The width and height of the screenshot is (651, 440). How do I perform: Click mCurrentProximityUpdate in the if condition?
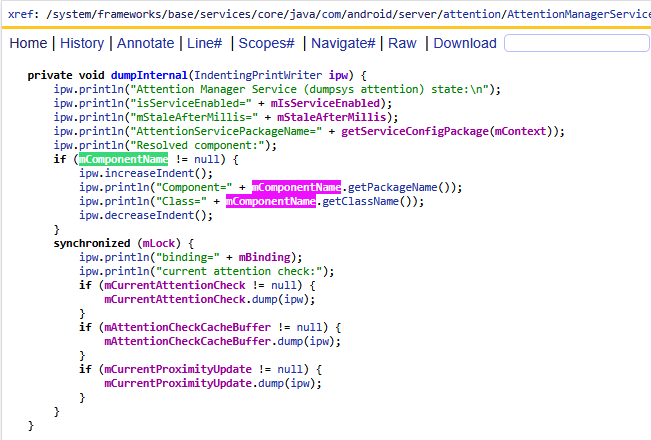click(x=178, y=369)
